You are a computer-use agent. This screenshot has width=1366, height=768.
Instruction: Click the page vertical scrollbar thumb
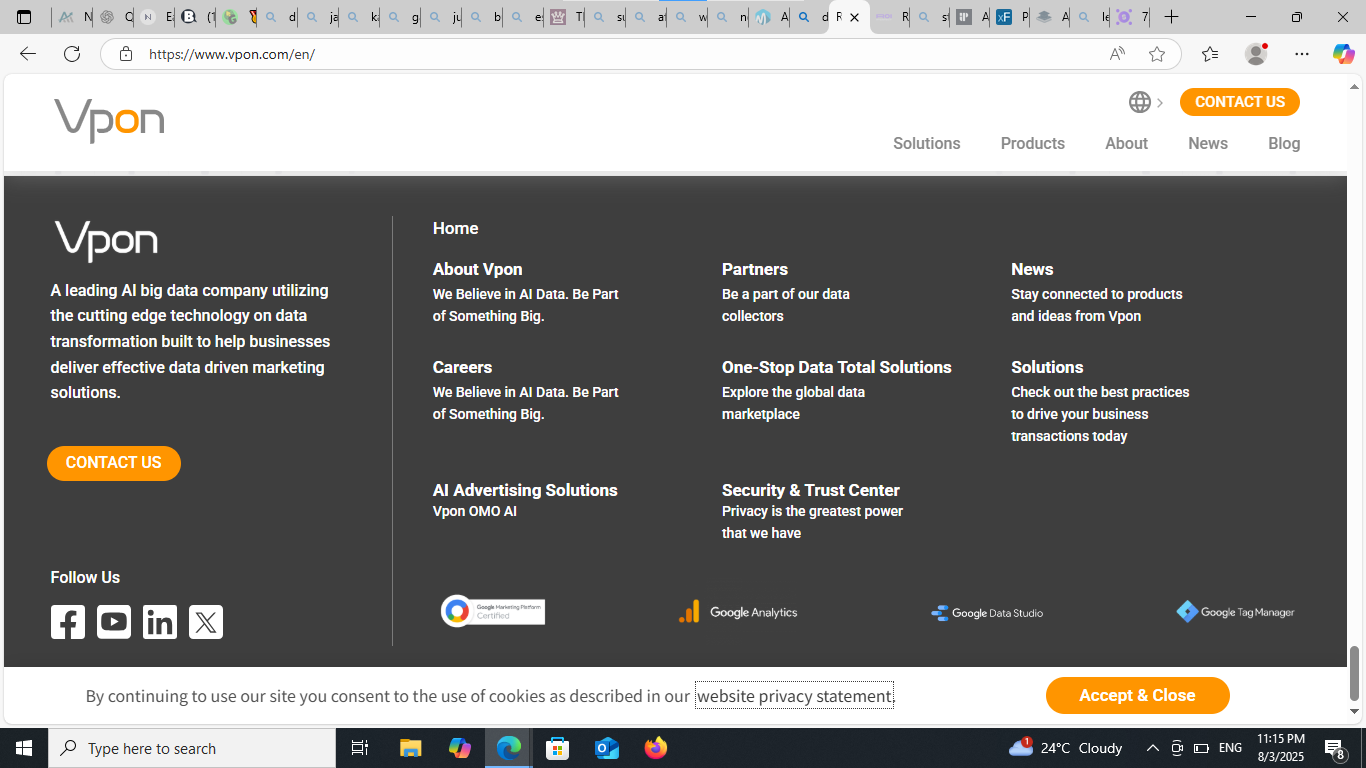pos(1355,673)
